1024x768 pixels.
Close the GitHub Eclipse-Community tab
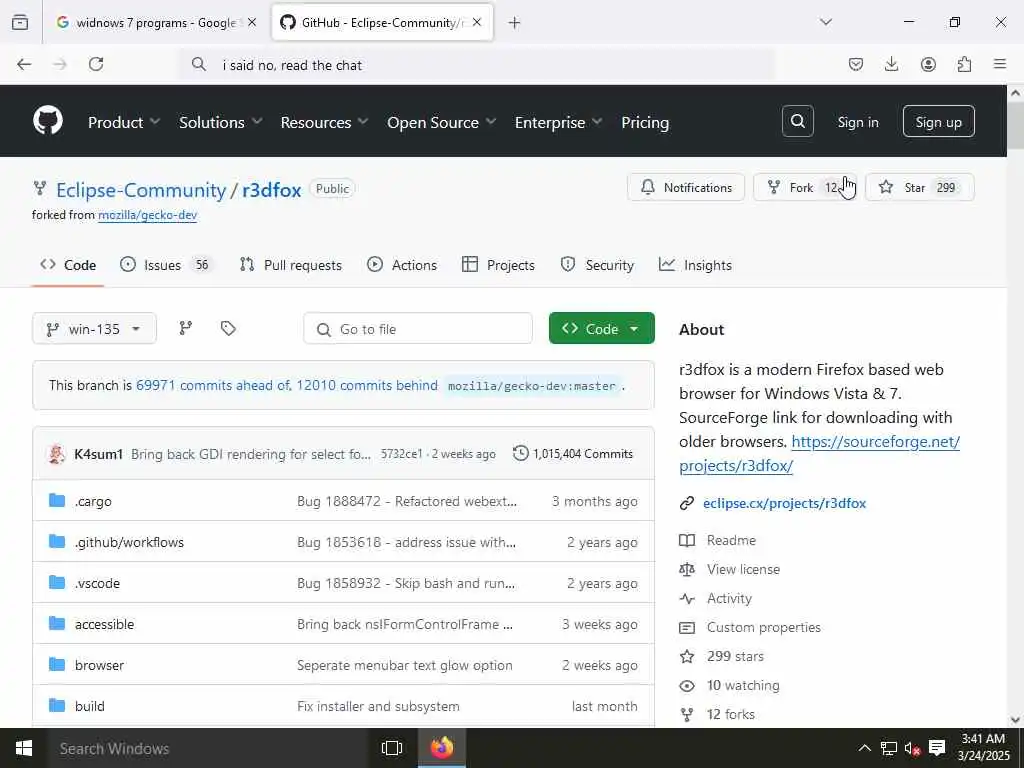[477, 22]
